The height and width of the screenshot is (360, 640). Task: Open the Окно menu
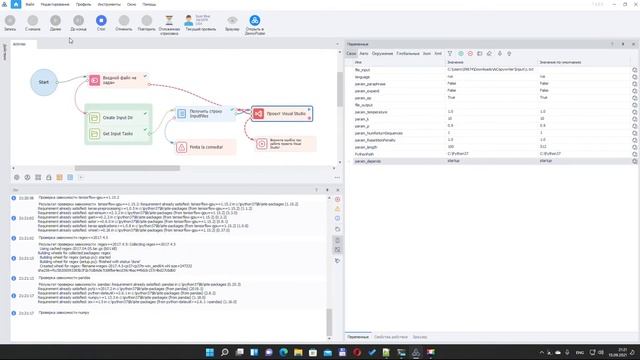(x=131, y=4)
